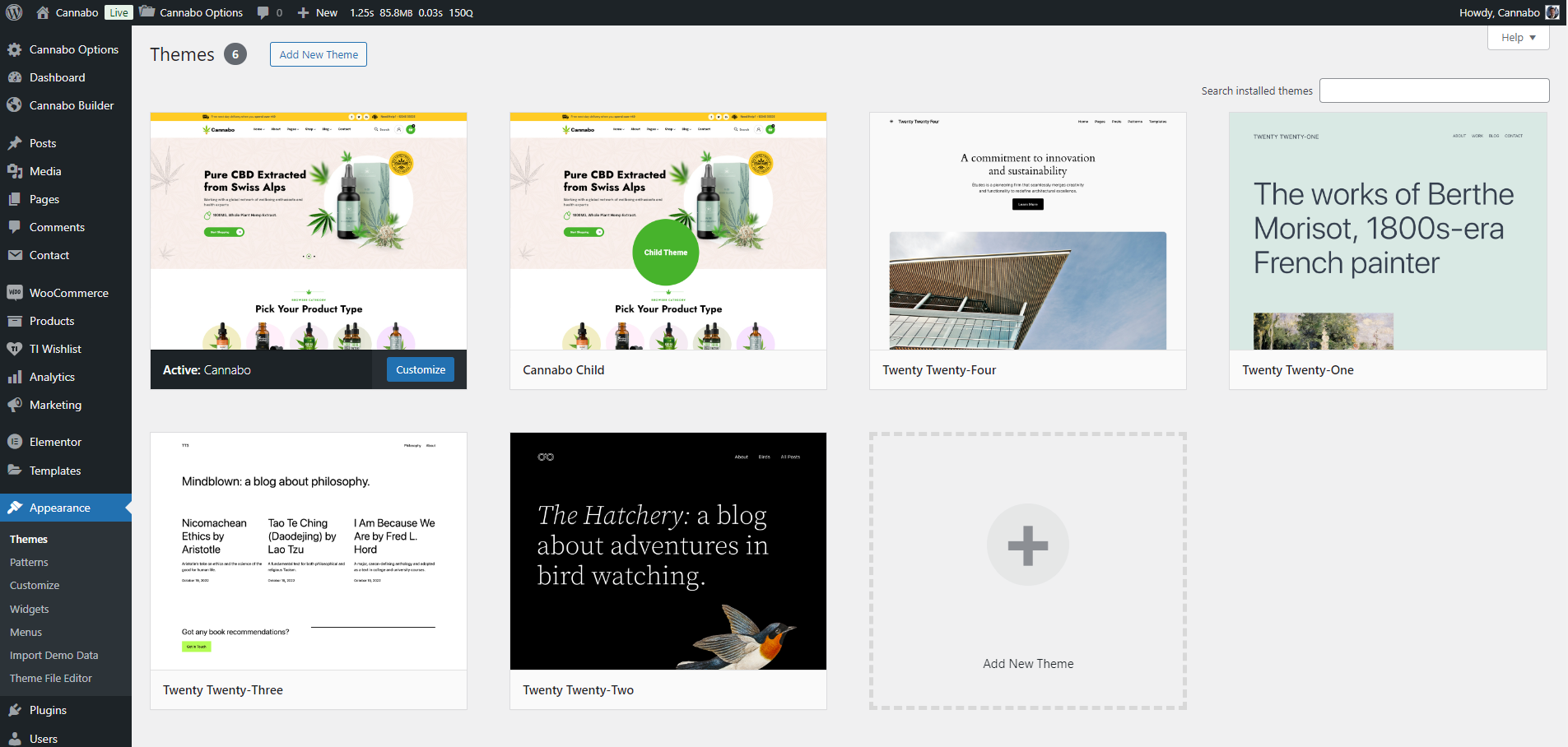Viewport: 1568px width, 747px height.
Task: Click the Media library icon
Action: click(x=15, y=171)
